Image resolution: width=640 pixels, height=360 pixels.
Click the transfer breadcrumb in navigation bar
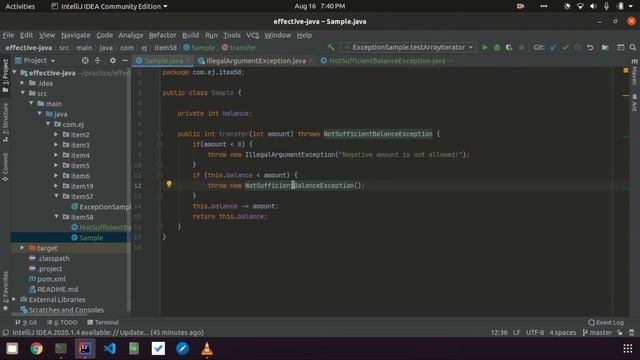pyautogui.click(x=239, y=48)
